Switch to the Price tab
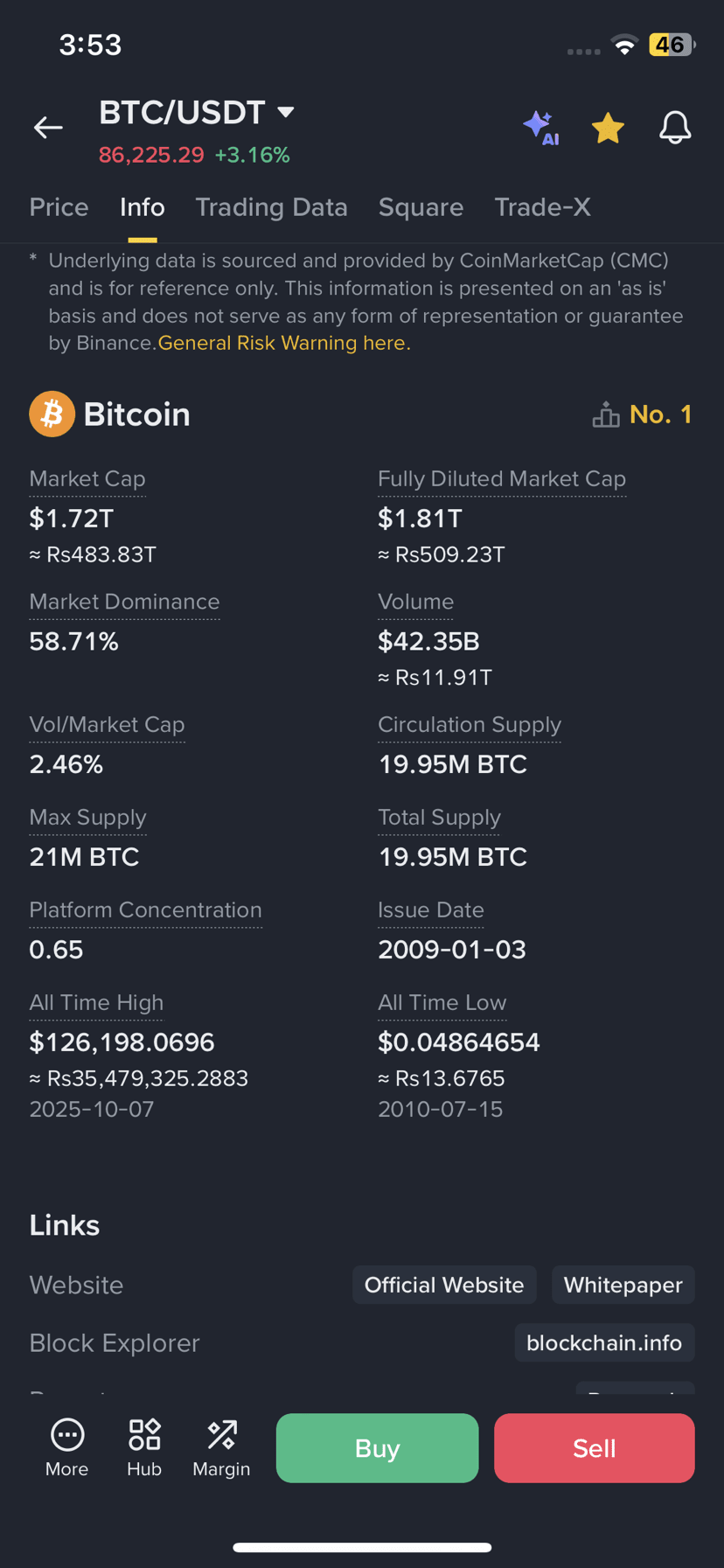Image resolution: width=724 pixels, height=1568 pixels. [59, 207]
